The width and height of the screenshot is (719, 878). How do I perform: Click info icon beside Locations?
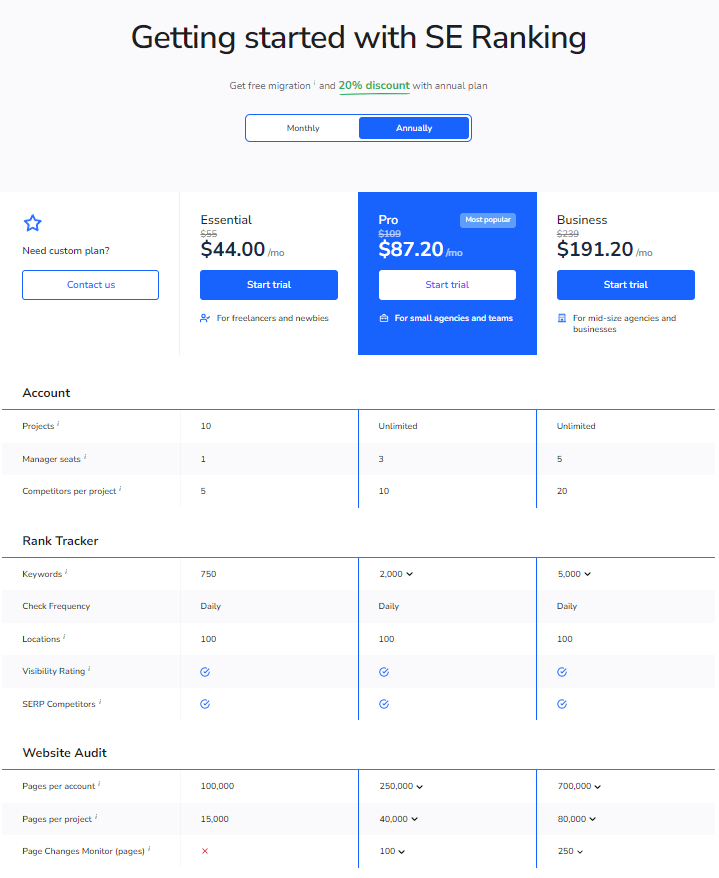pos(64,637)
